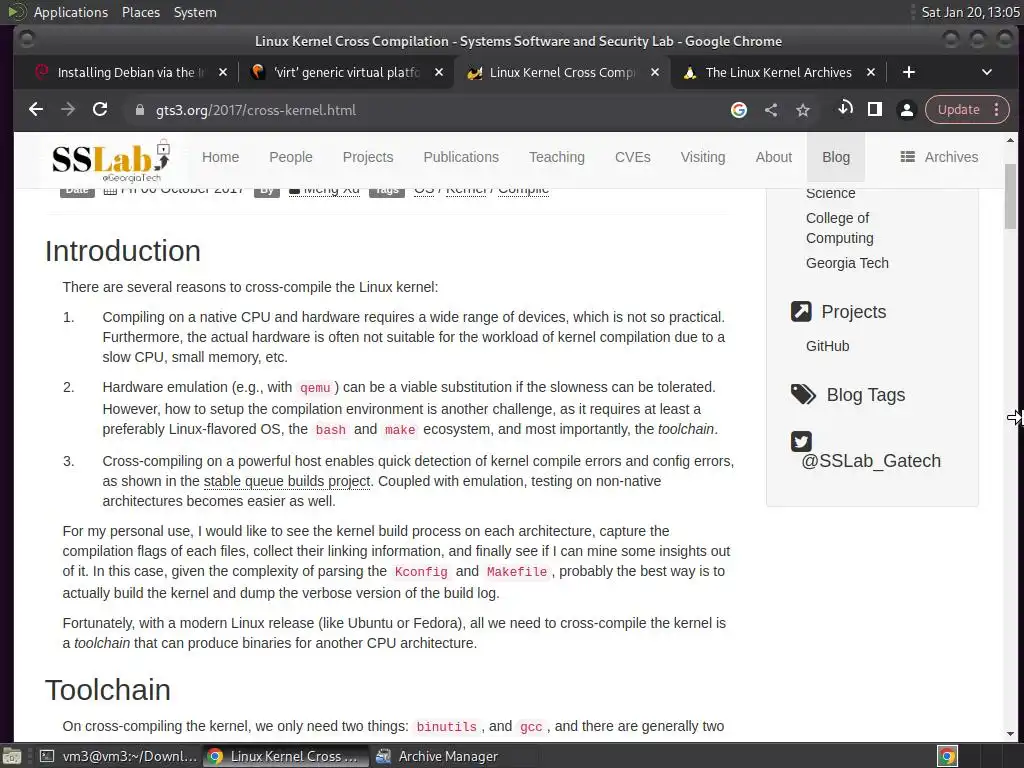Viewport: 1024px width, 768px height.
Task: Click the Archives list icon
Action: 907,157
